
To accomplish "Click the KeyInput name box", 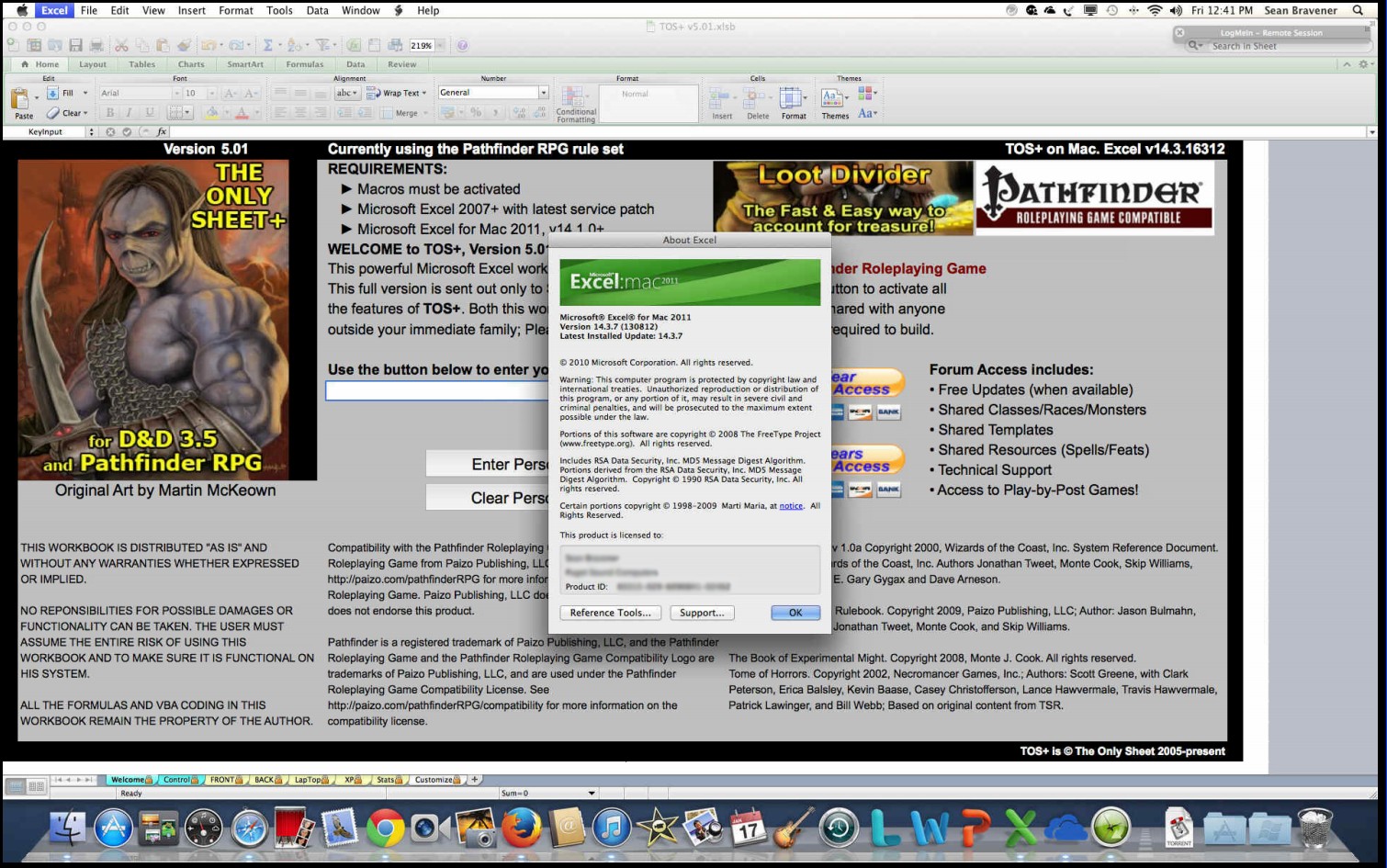I will [x=46, y=132].
